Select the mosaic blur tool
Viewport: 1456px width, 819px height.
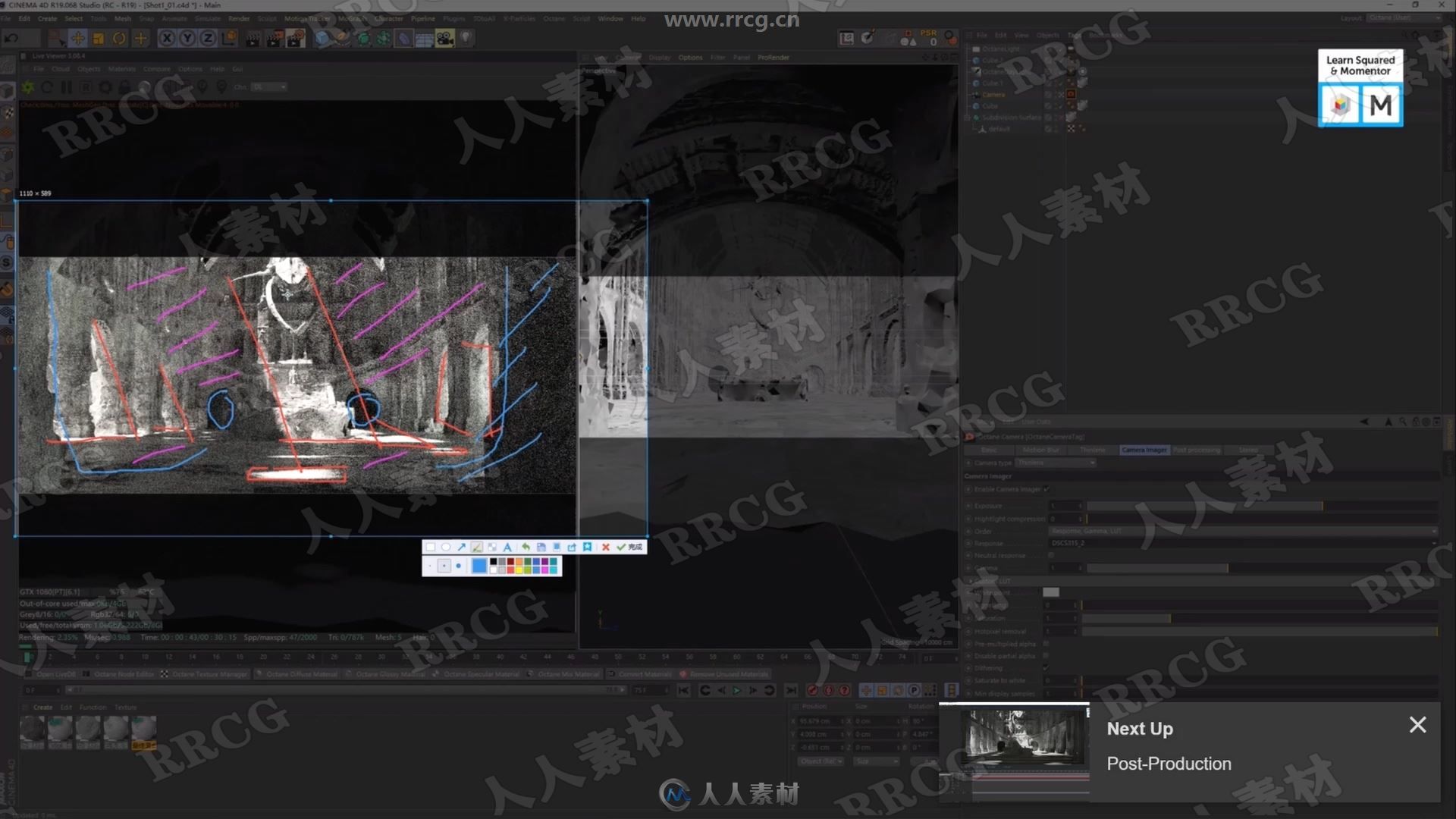492,547
